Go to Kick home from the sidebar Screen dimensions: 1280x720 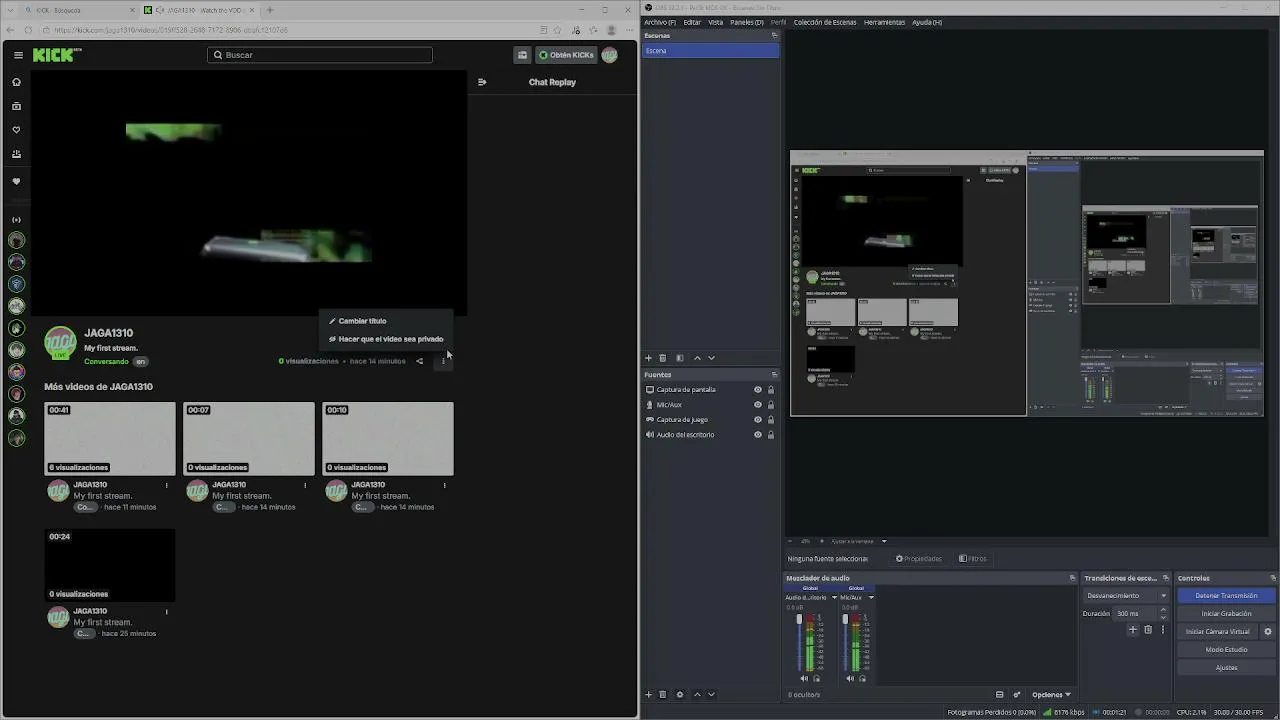[x=16, y=82]
